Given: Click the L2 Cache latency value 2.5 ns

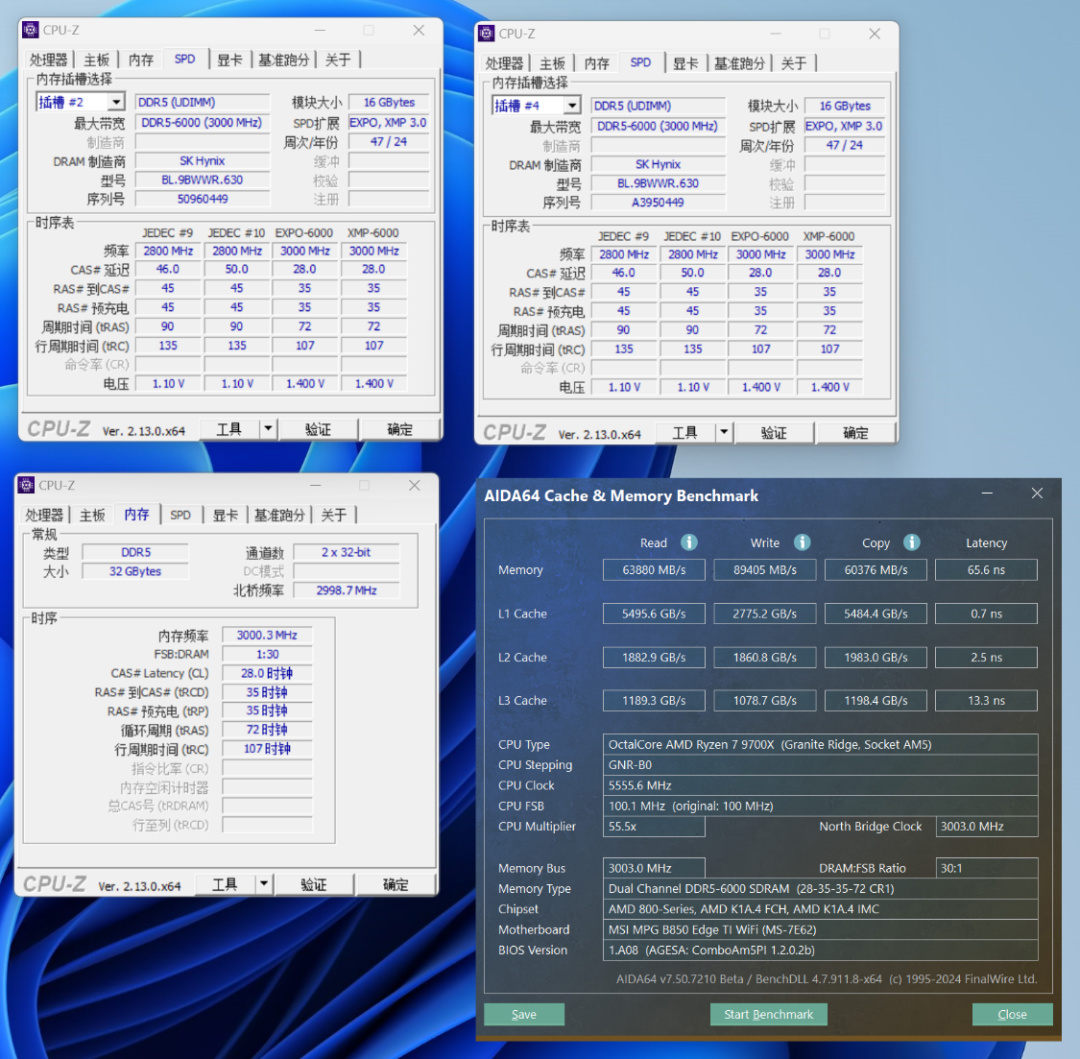Looking at the screenshot, I should [x=986, y=657].
